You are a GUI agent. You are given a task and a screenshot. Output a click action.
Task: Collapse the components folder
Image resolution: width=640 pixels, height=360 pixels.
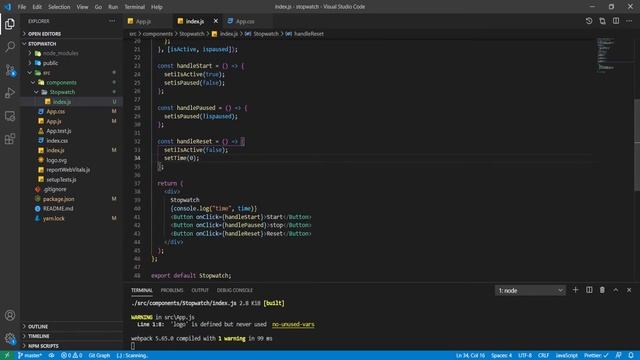[72, 82]
